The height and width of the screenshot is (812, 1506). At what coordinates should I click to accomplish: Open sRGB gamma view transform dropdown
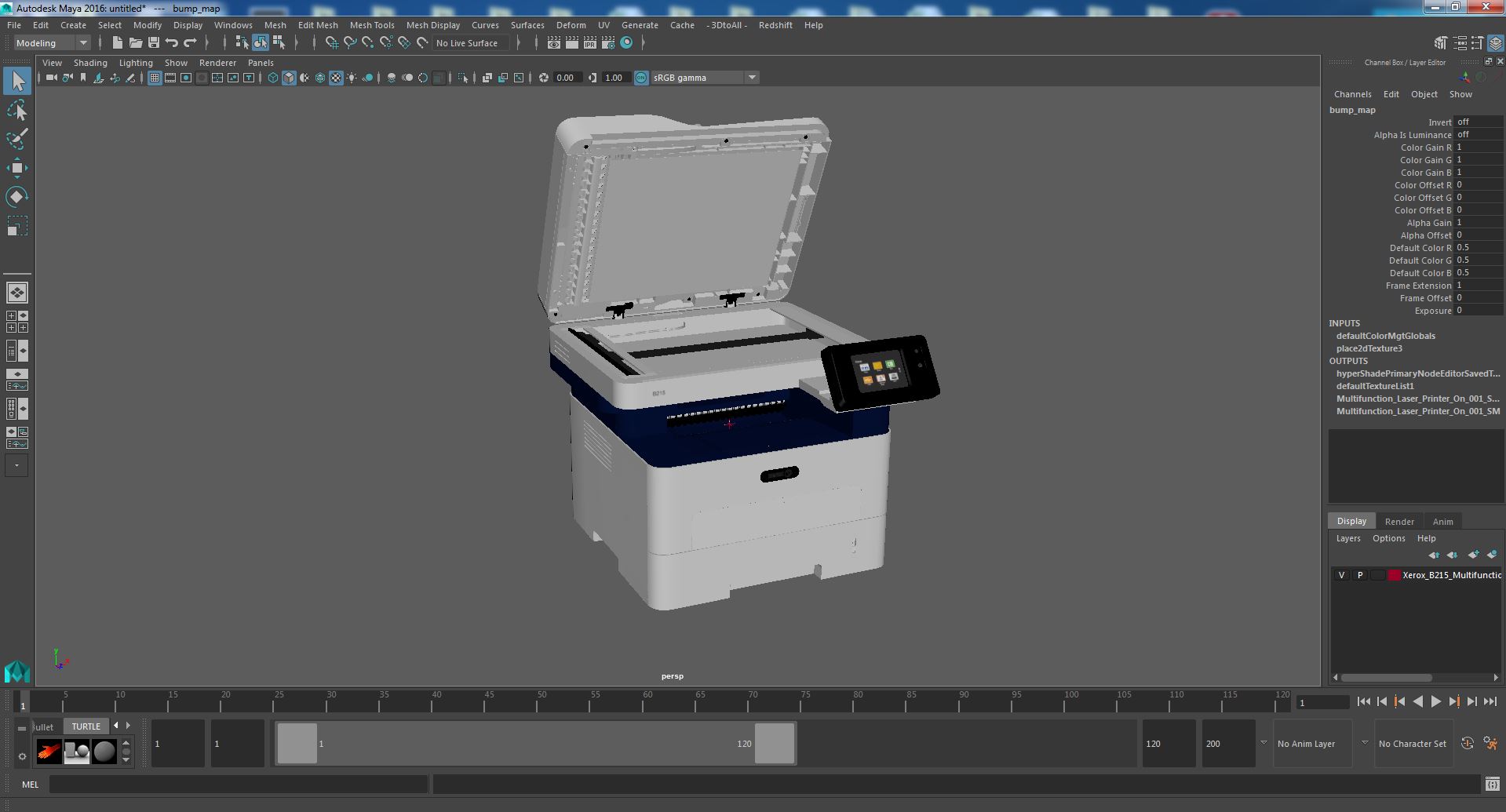pos(705,78)
